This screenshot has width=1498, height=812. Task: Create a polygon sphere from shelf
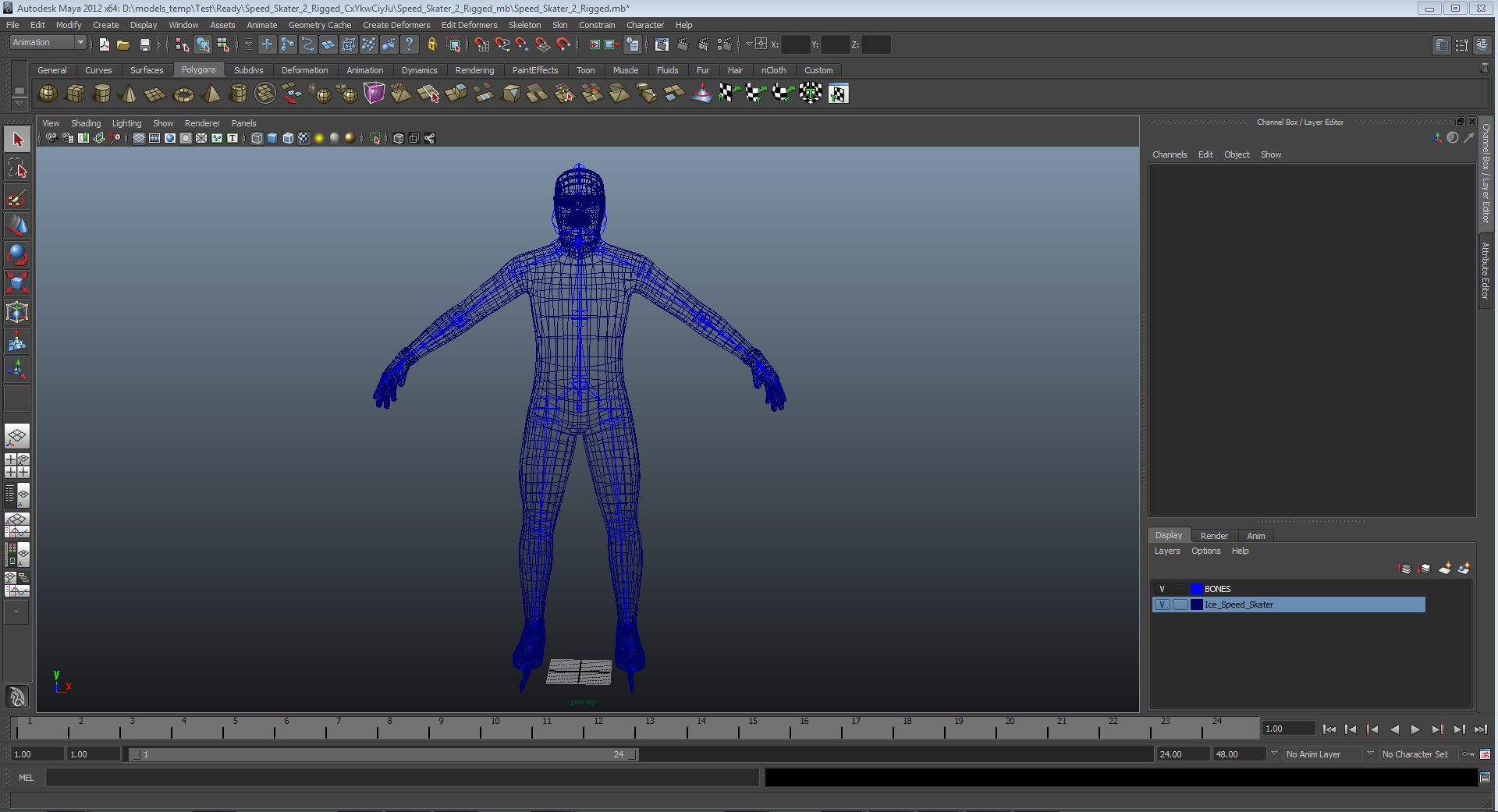pos(48,94)
